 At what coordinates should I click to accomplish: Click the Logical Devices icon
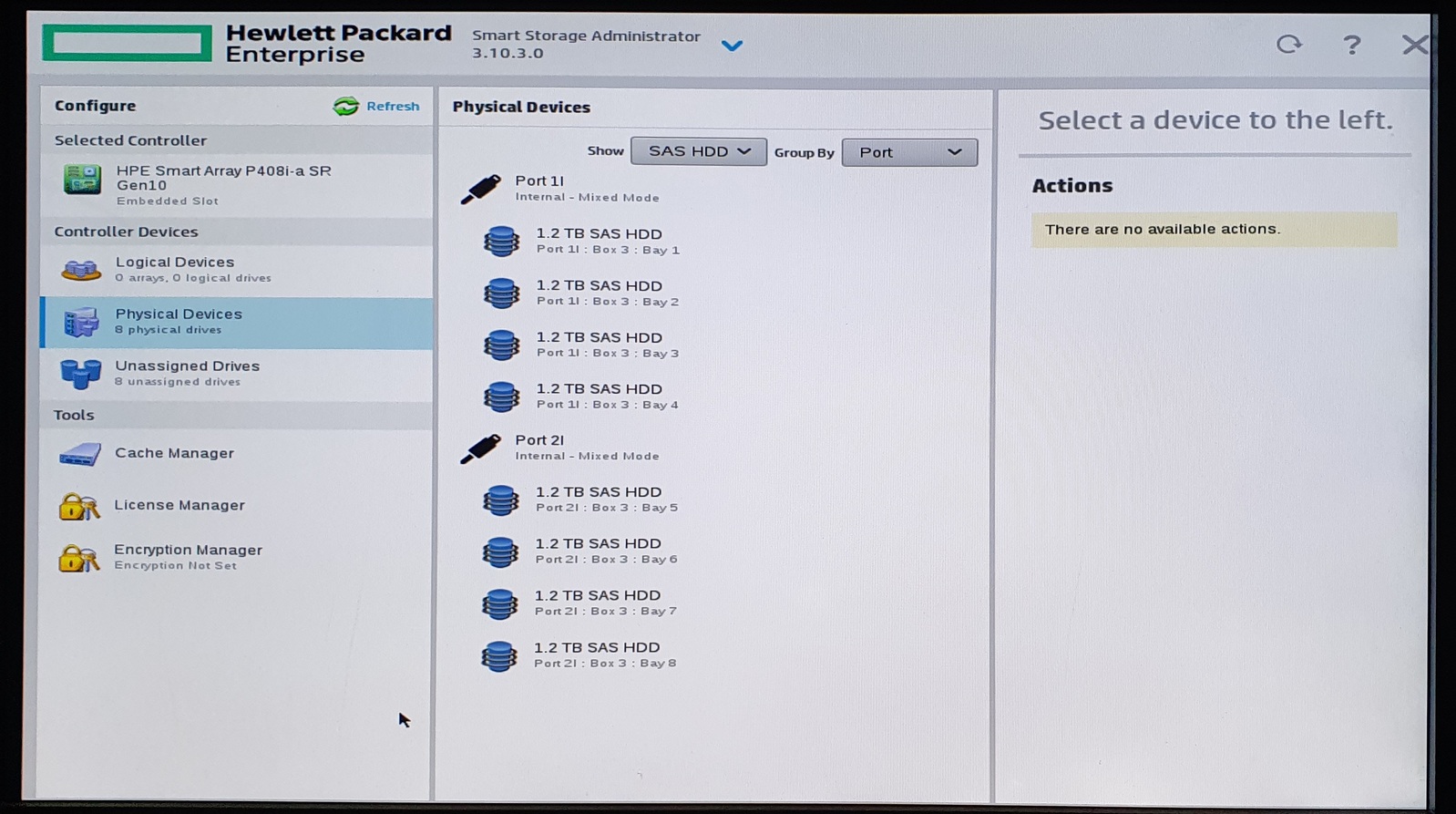80,270
